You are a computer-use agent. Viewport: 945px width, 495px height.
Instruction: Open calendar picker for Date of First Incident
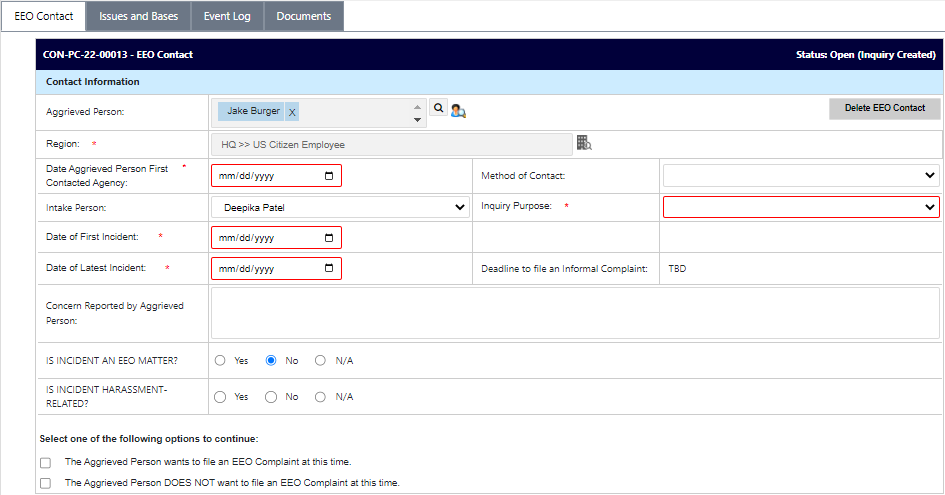[x=329, y=238]
